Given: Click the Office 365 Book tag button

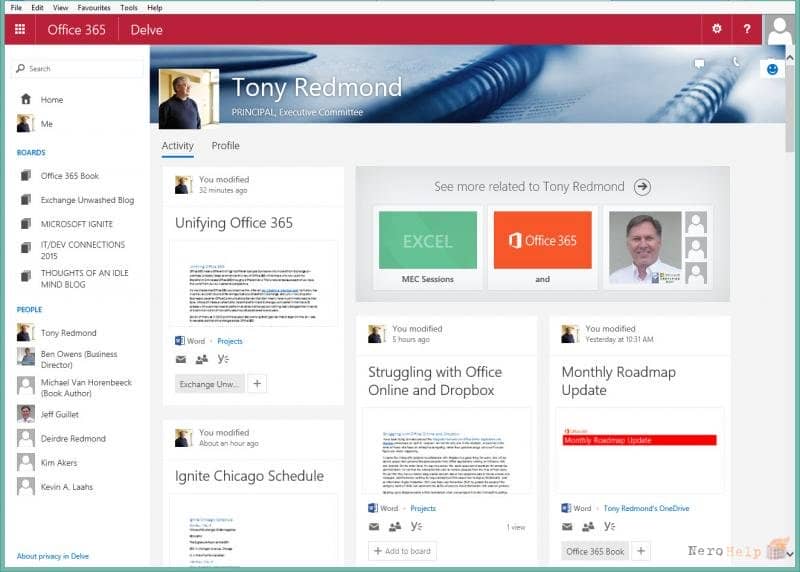Looking at the screenshot, I should point(595,552).
